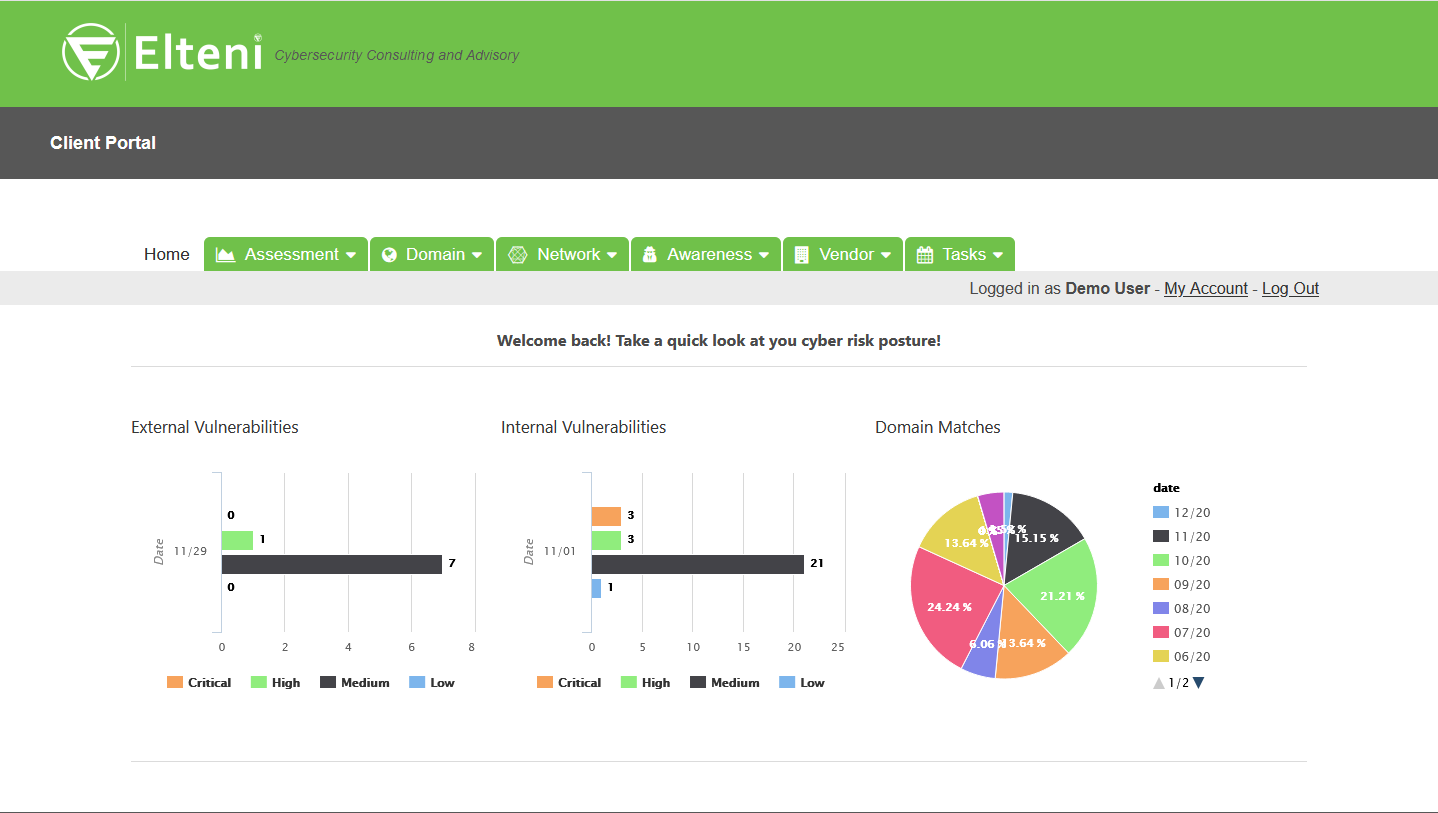Expand the Assessment dropdown arrow
1438x813 pixels.
coord(351,255)
